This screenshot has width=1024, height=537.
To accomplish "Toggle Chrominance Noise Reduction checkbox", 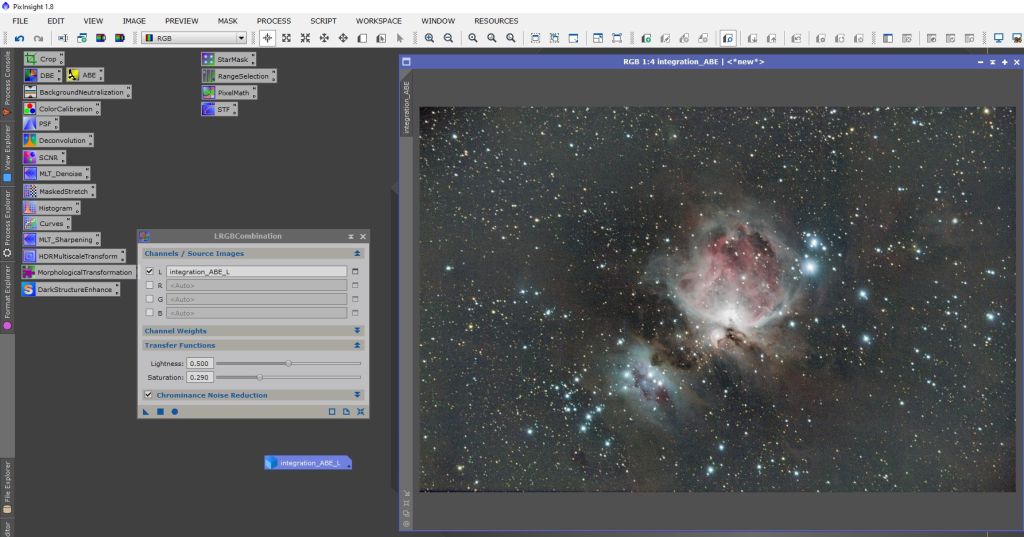I will tap(149, 395).
